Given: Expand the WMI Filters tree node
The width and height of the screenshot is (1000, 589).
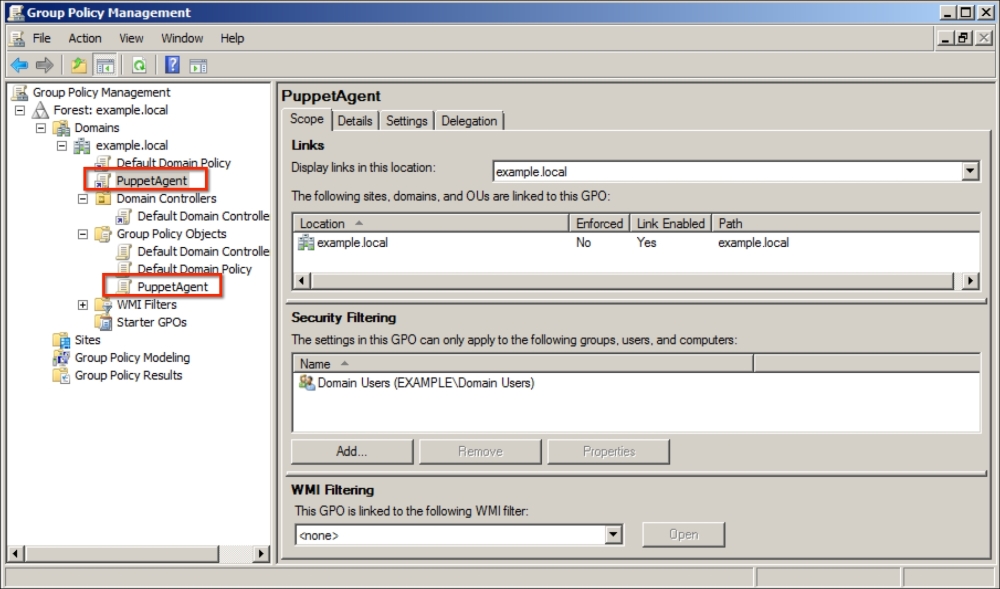Looking at the screenshot, I should (x=83, y=305).
